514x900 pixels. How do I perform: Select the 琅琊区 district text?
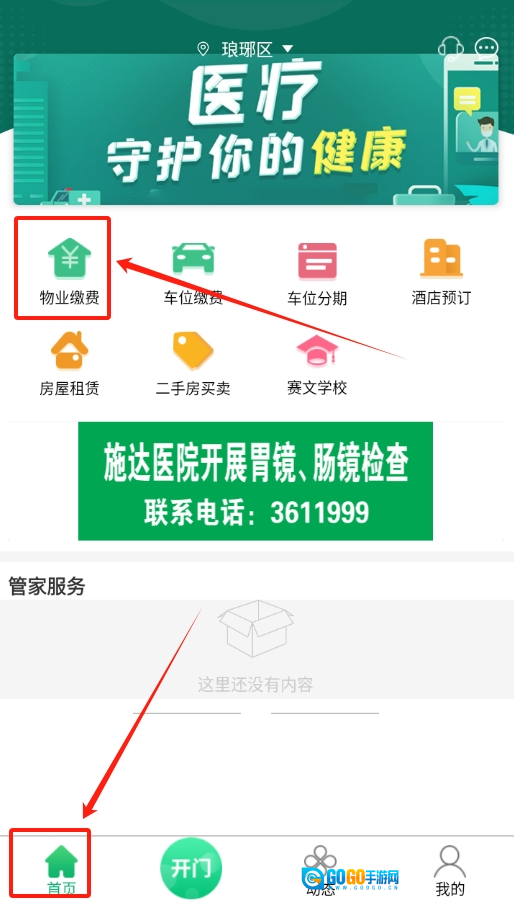247,49
